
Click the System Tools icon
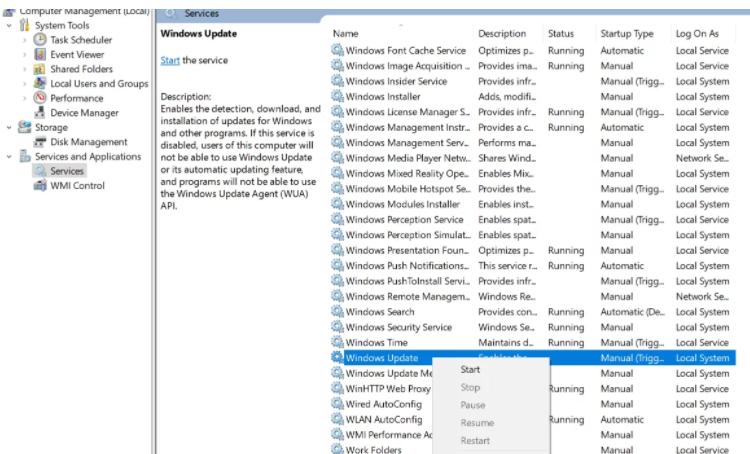click(24, 25)
